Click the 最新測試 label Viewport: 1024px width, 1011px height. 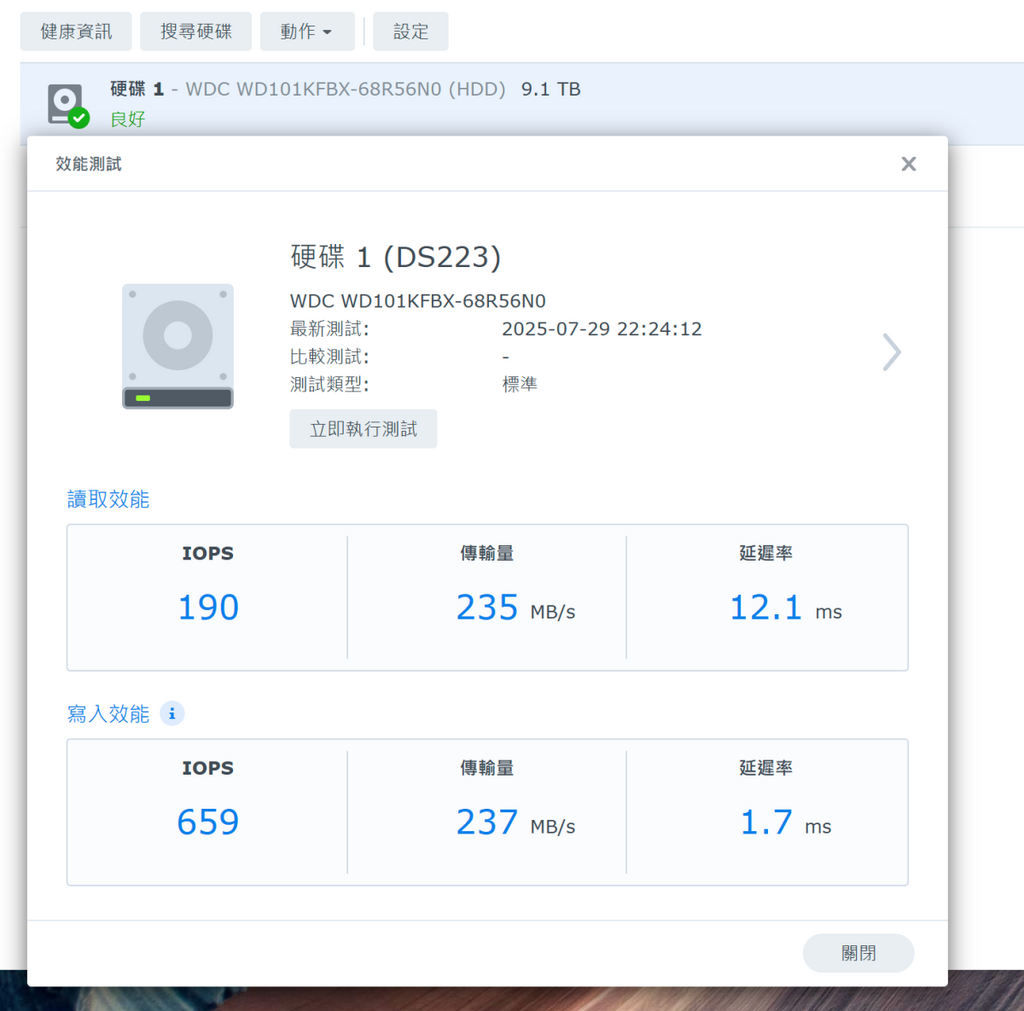pos(329,329)
